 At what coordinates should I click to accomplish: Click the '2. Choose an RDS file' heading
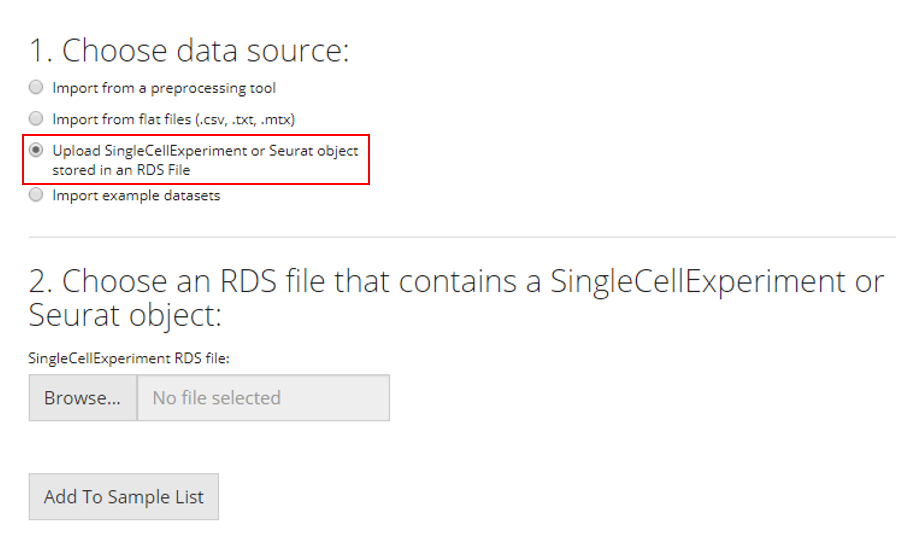point(285,282)
